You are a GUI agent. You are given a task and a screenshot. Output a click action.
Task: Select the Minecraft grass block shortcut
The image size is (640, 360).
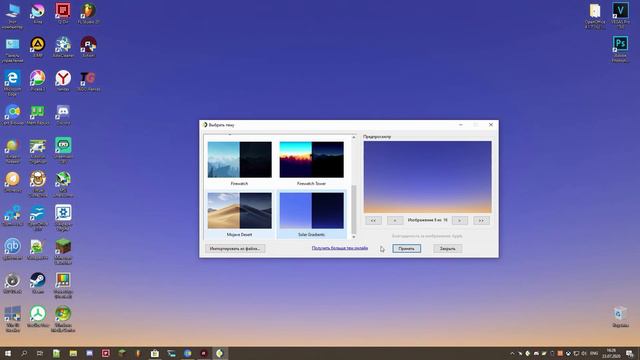(x=63, y=251)
